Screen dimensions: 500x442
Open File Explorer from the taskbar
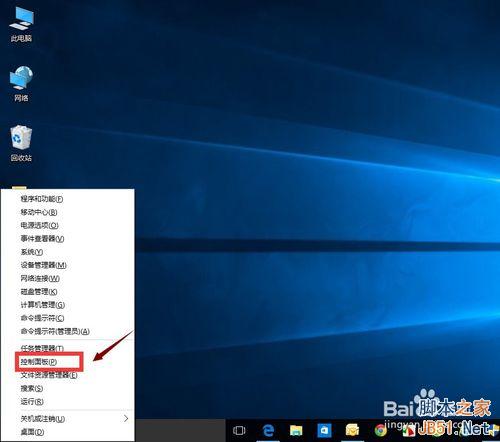pos(296,430)
